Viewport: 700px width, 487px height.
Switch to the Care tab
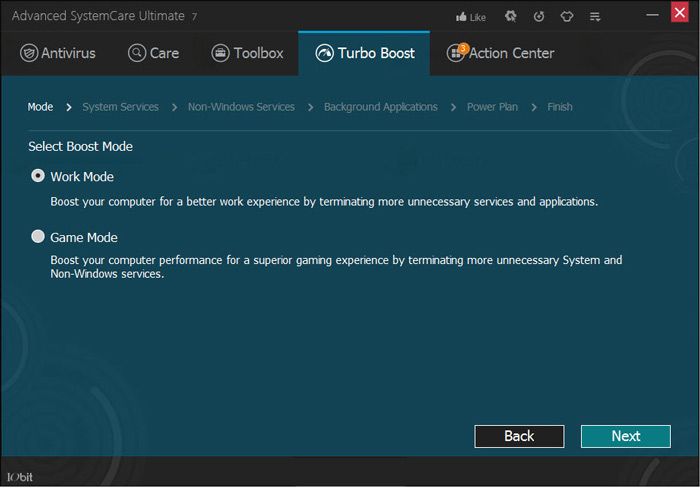tap(154, 53)
